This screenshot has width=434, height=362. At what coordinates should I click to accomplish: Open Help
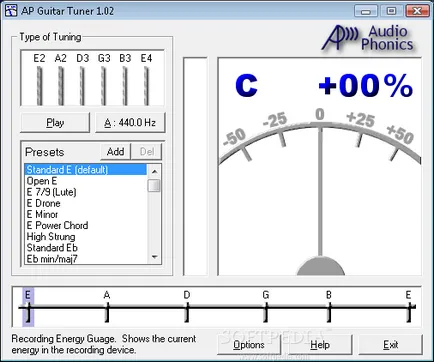tap(320, 345)
